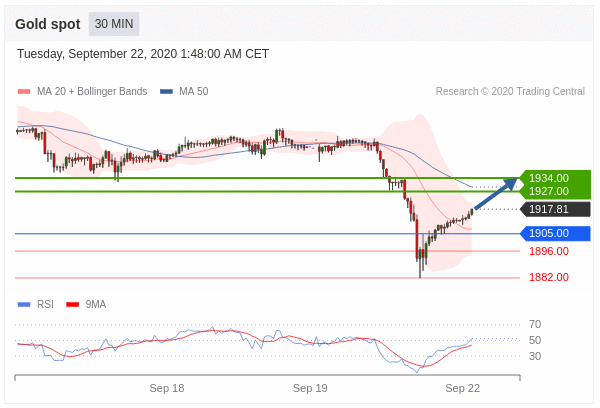
Task: Click the RSI 30 axis value
Action: click(535, 356)
